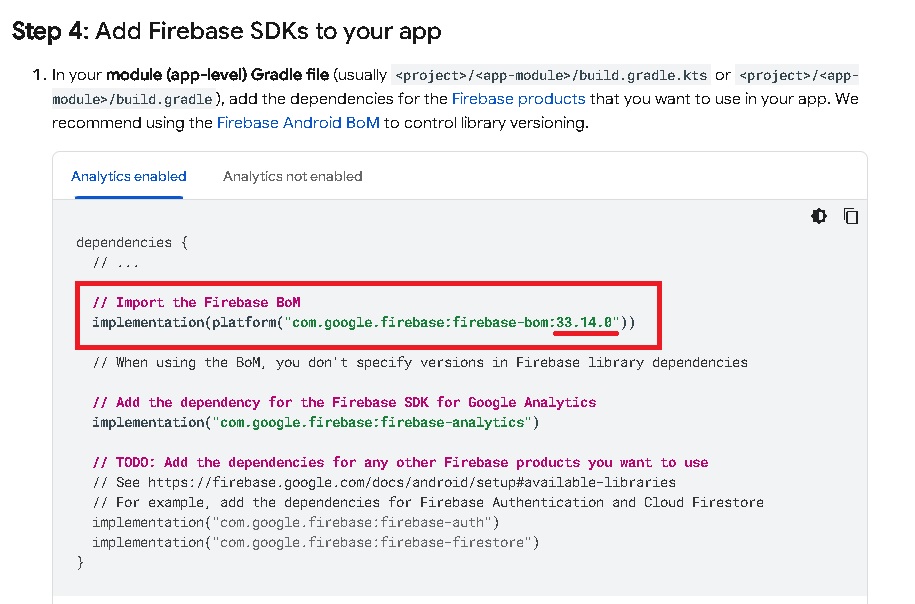
Task: Click the underlined 33.14.0 version number
Action: (584, 322)
